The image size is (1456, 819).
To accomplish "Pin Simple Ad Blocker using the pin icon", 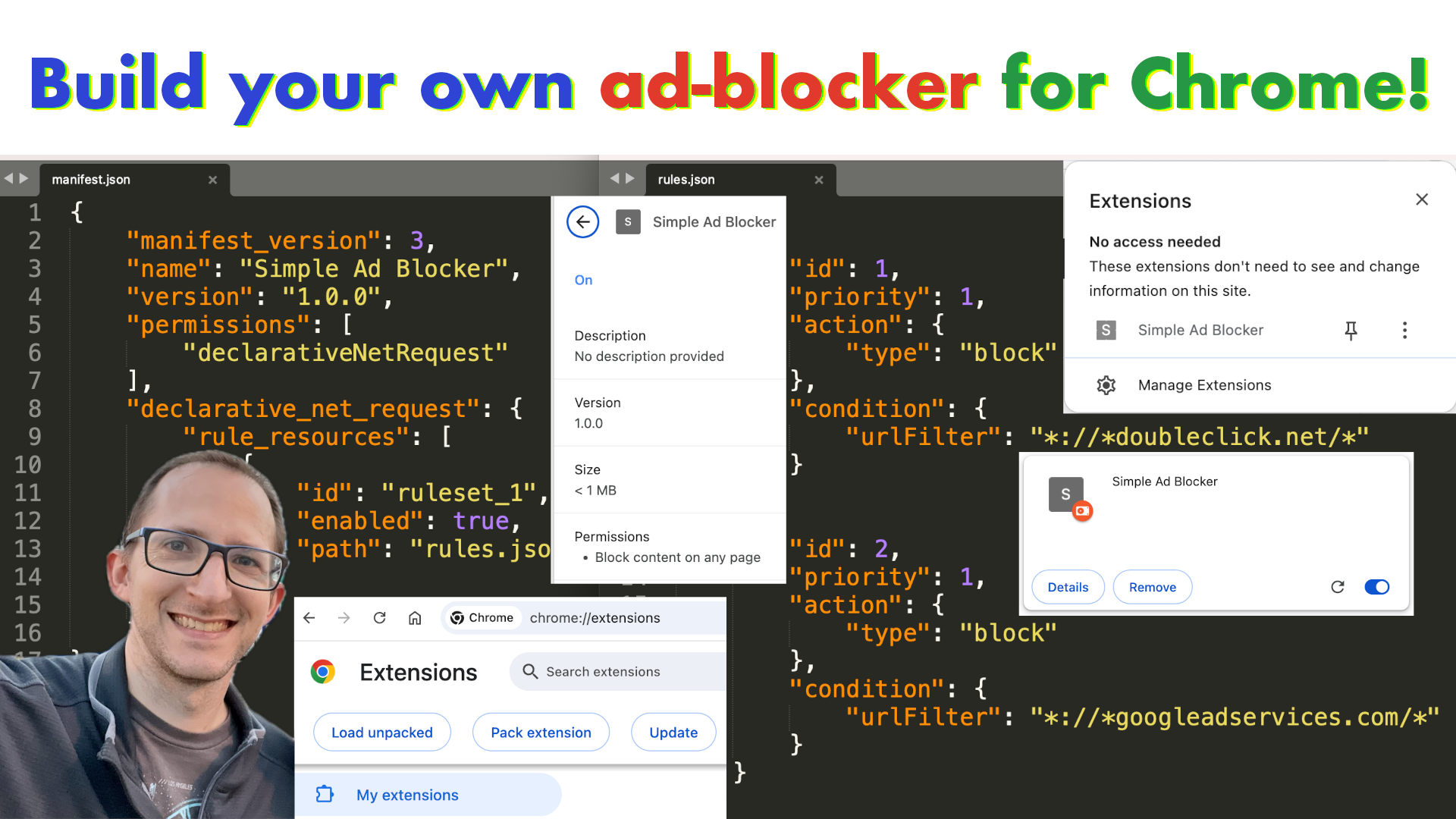I will [1352, 331].
